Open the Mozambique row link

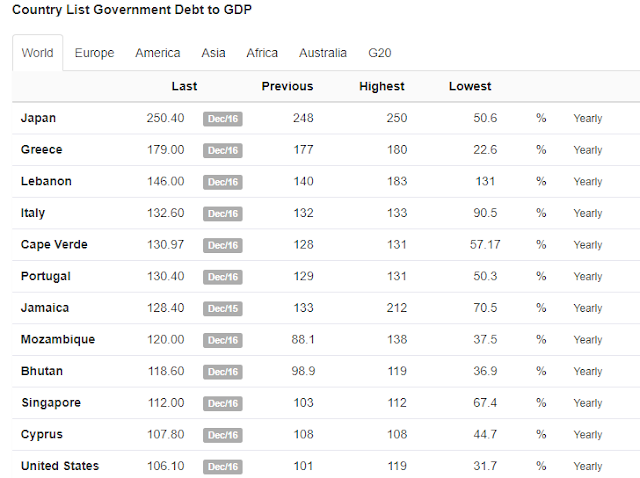(58, 340)
